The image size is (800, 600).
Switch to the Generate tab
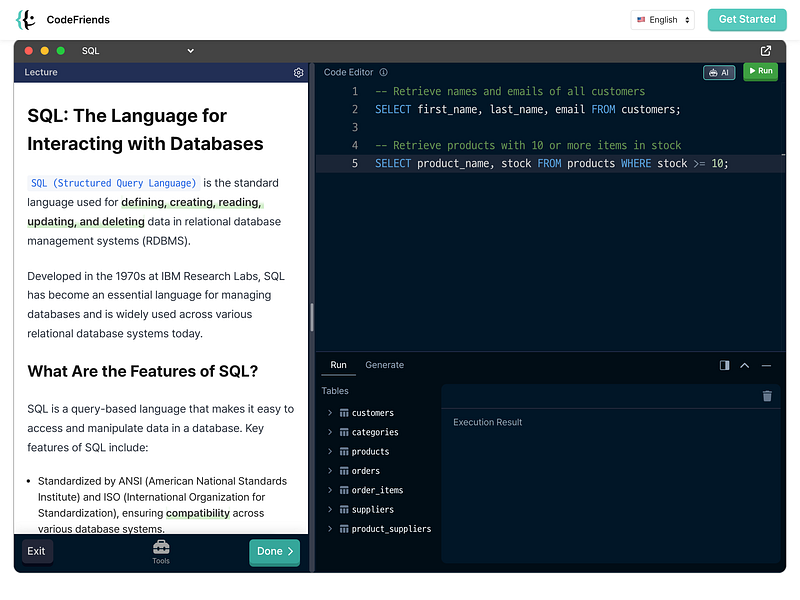384,365
